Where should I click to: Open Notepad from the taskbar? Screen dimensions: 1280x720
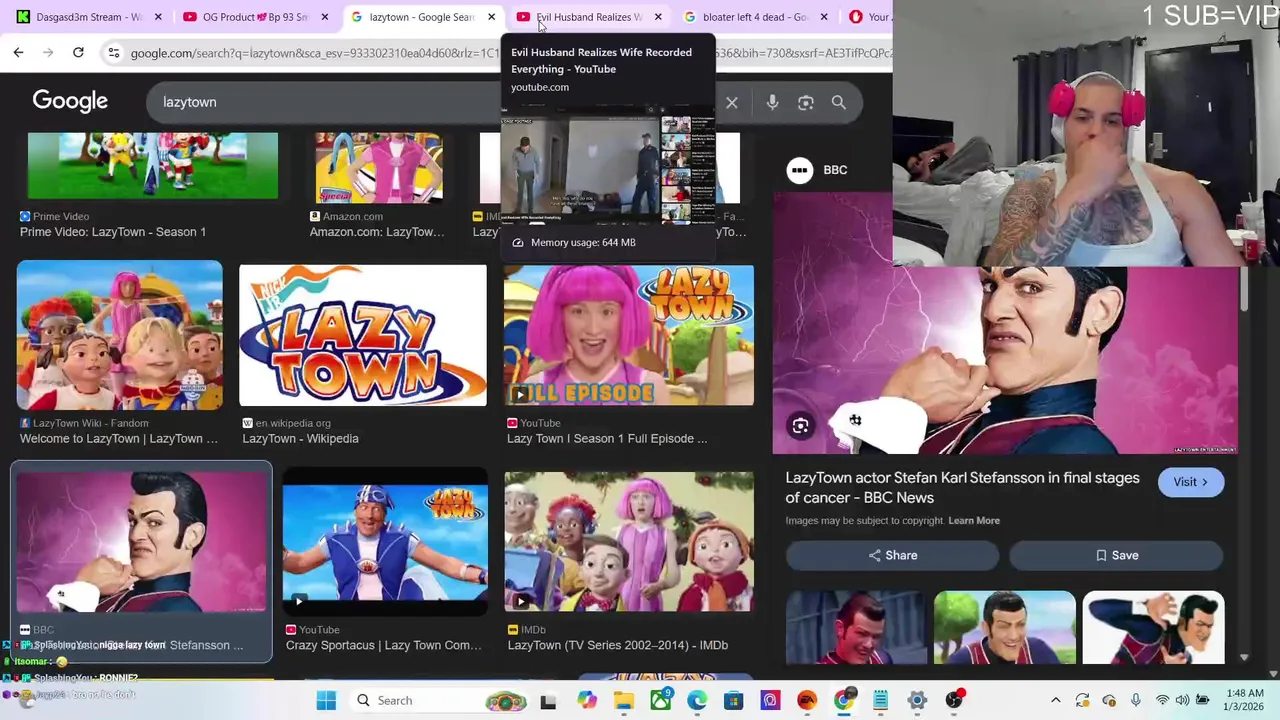[880, 700]
